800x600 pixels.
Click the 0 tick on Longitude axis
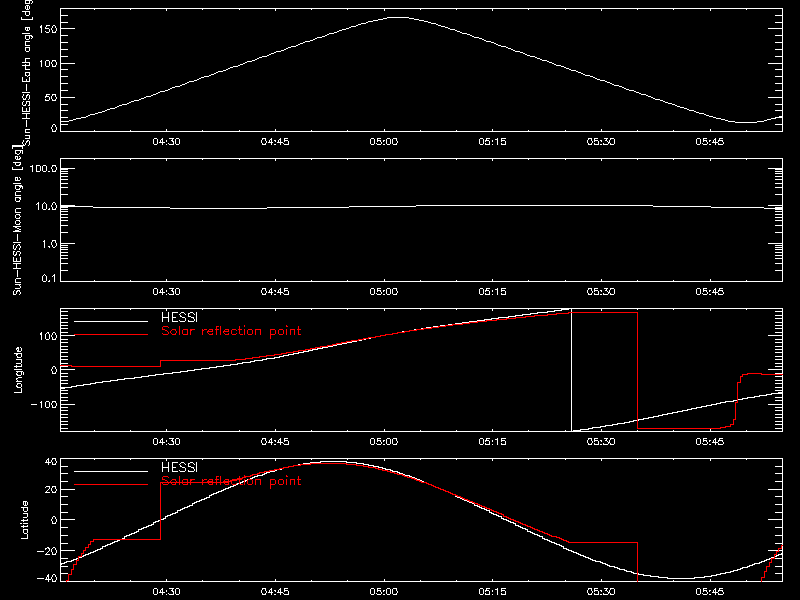click(54, 370)
